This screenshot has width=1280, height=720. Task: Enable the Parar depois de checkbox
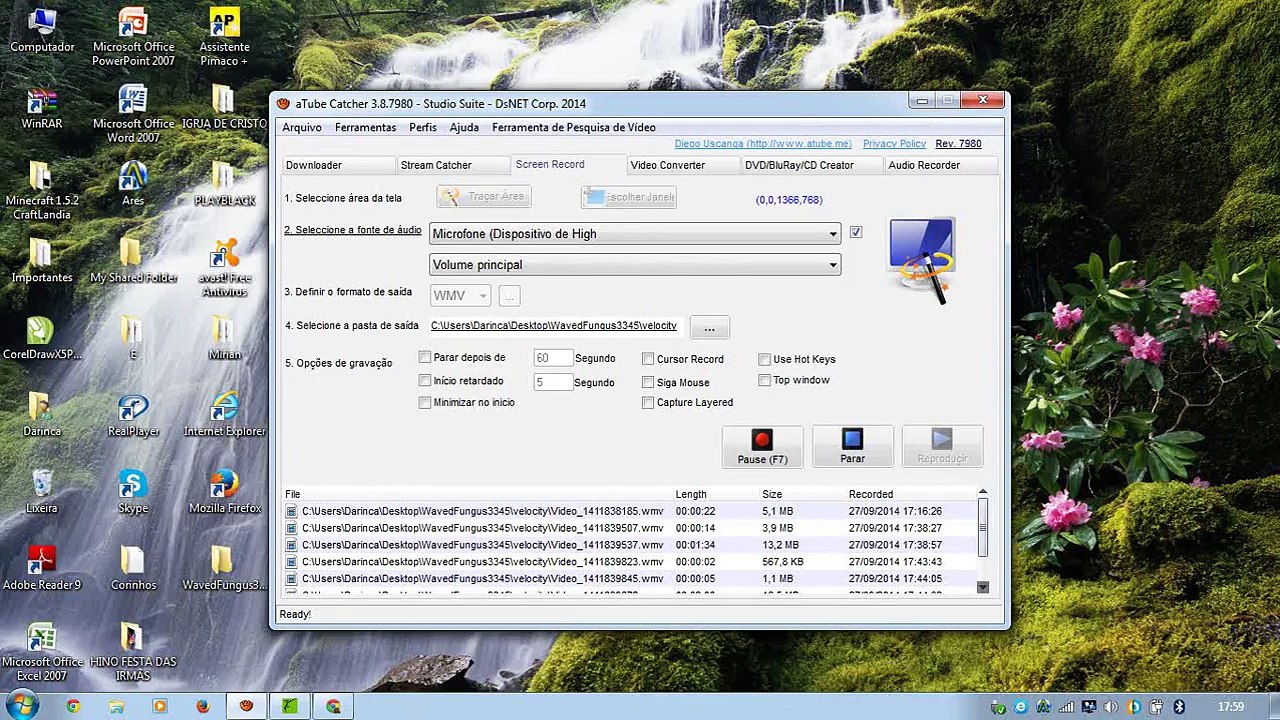point(425,357)
